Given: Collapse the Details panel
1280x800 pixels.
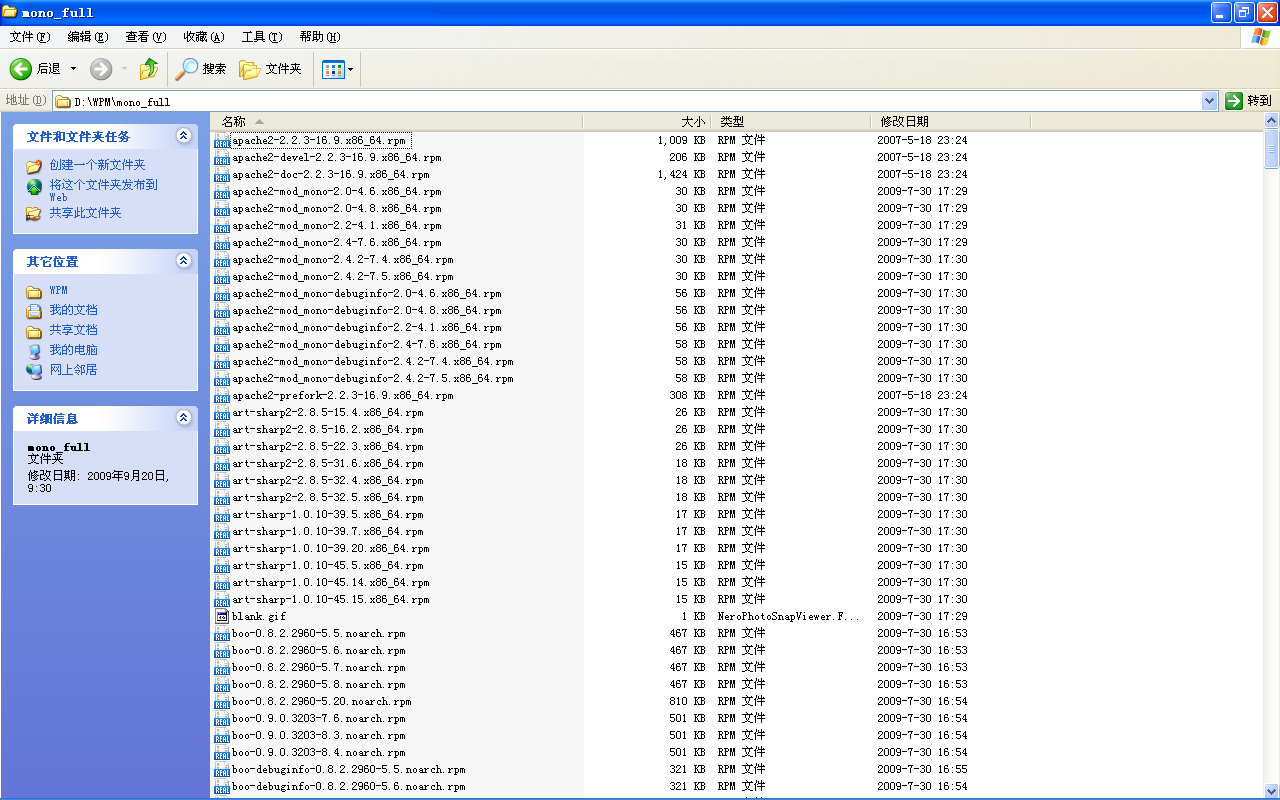Looking at the screenshot, I should pos(183,418).
